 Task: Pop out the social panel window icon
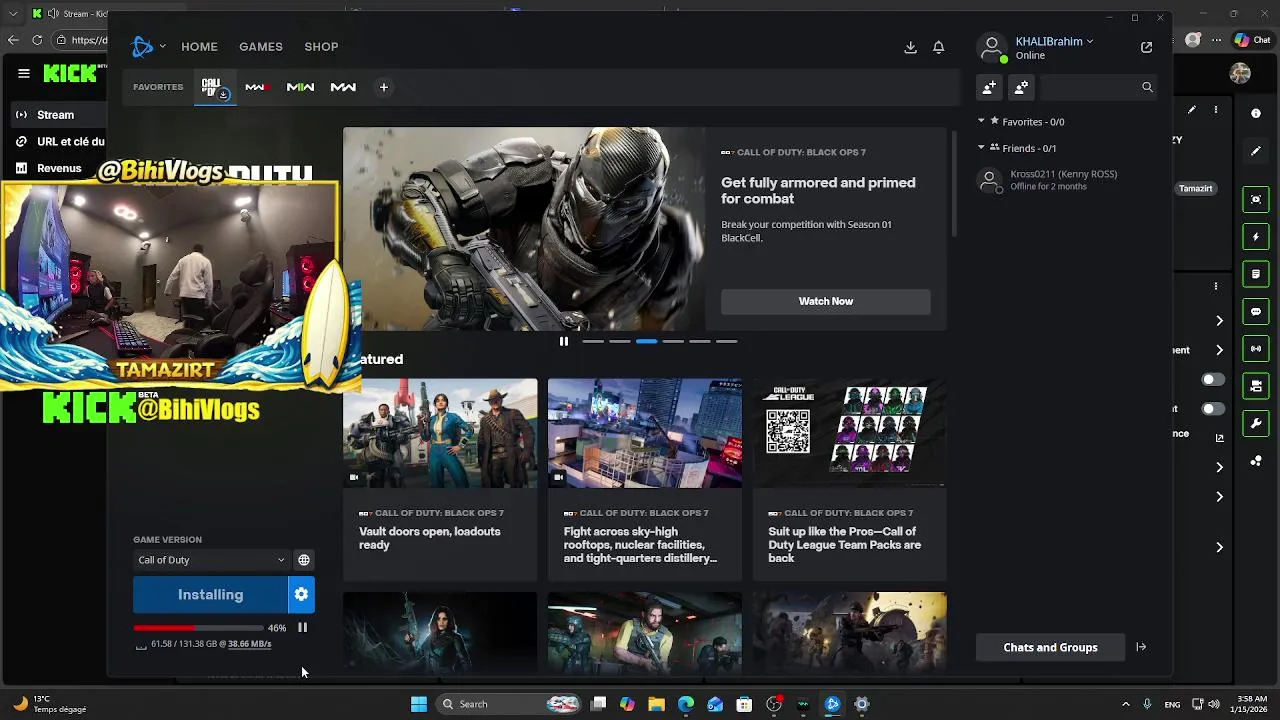pos(1146,47)
